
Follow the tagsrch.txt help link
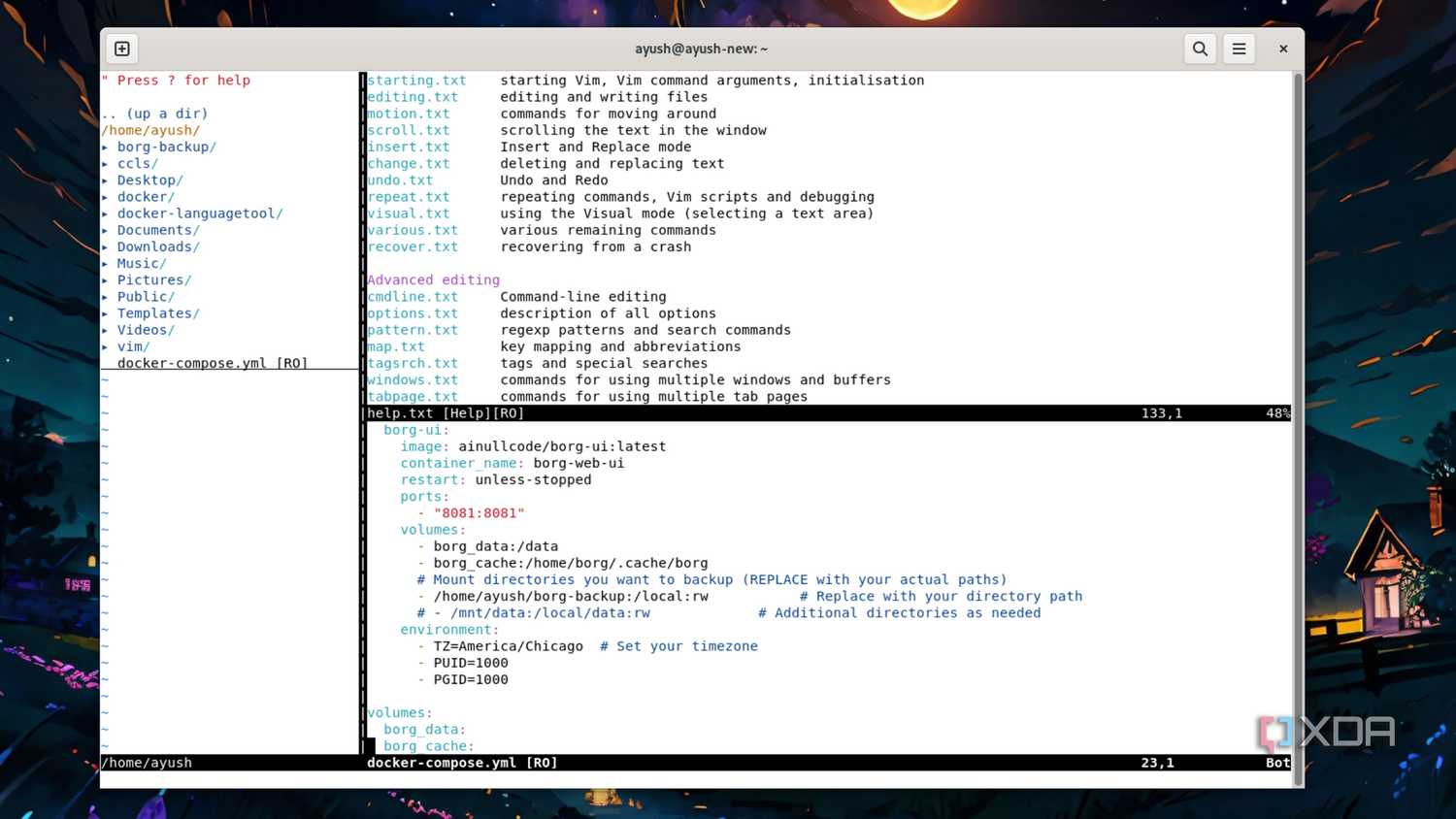tap(413, 363)
